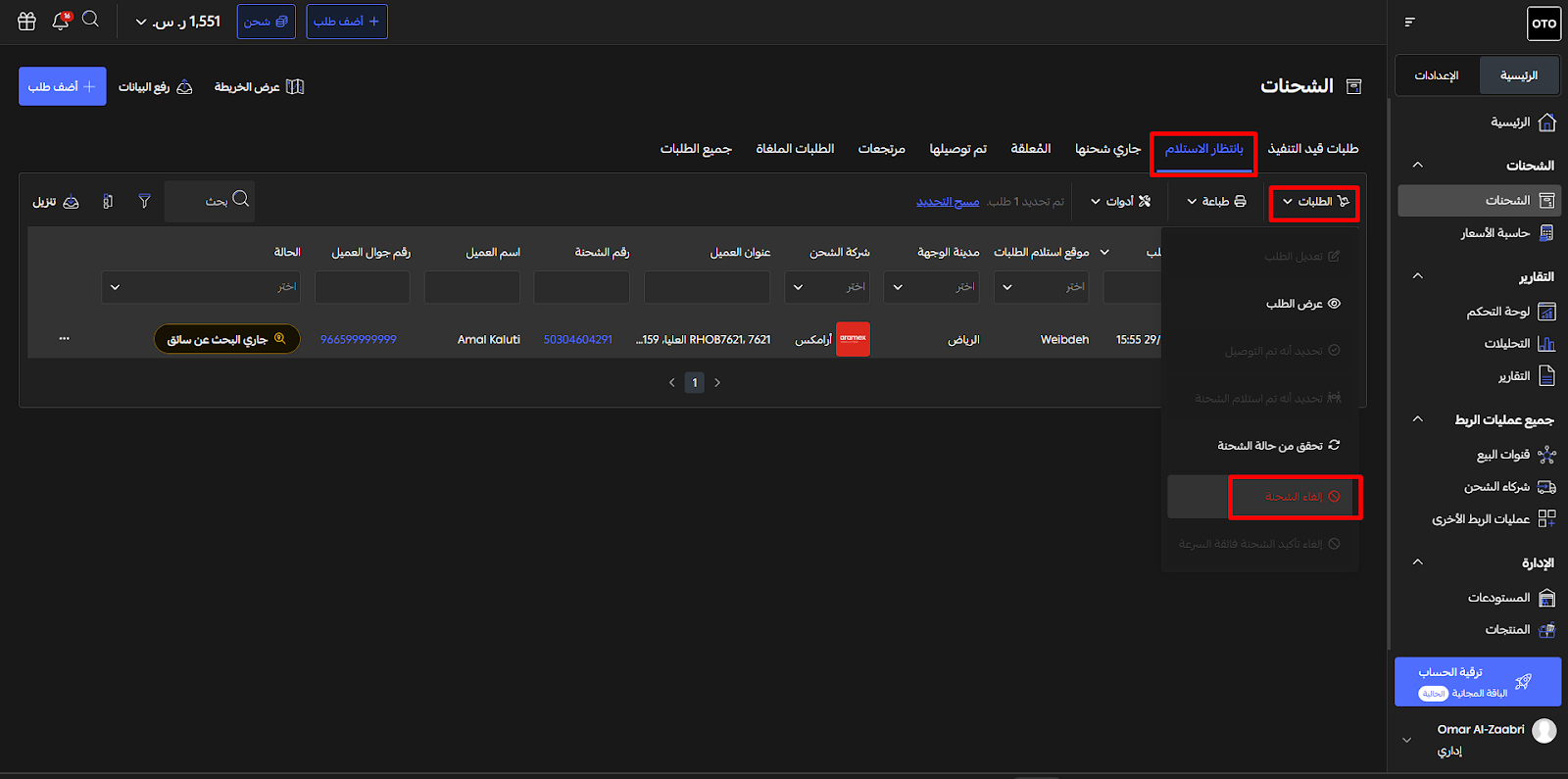Collapse the الإدارة sidebar section
The image size is (1568, 779).
pyautogui.click(x=1417, y=562)
